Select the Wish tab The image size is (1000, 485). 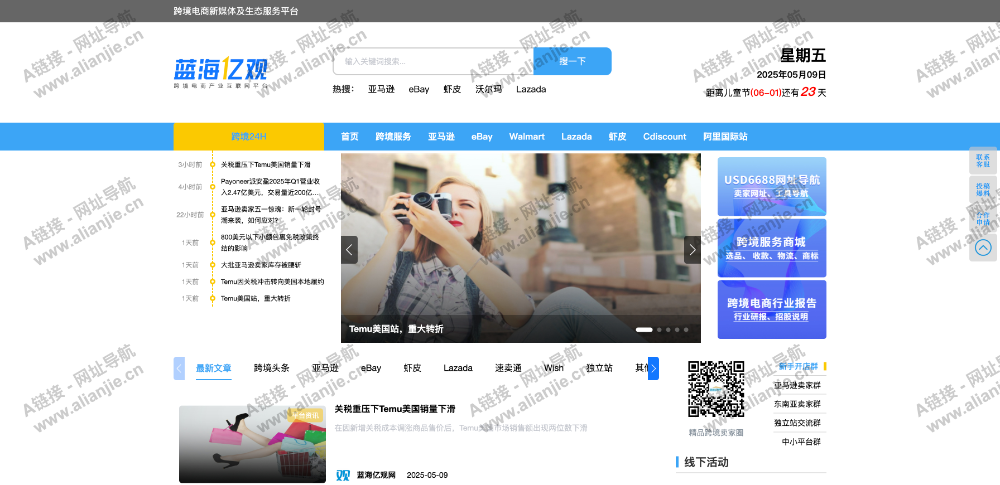pyautogui.click(x=554, y=368)
